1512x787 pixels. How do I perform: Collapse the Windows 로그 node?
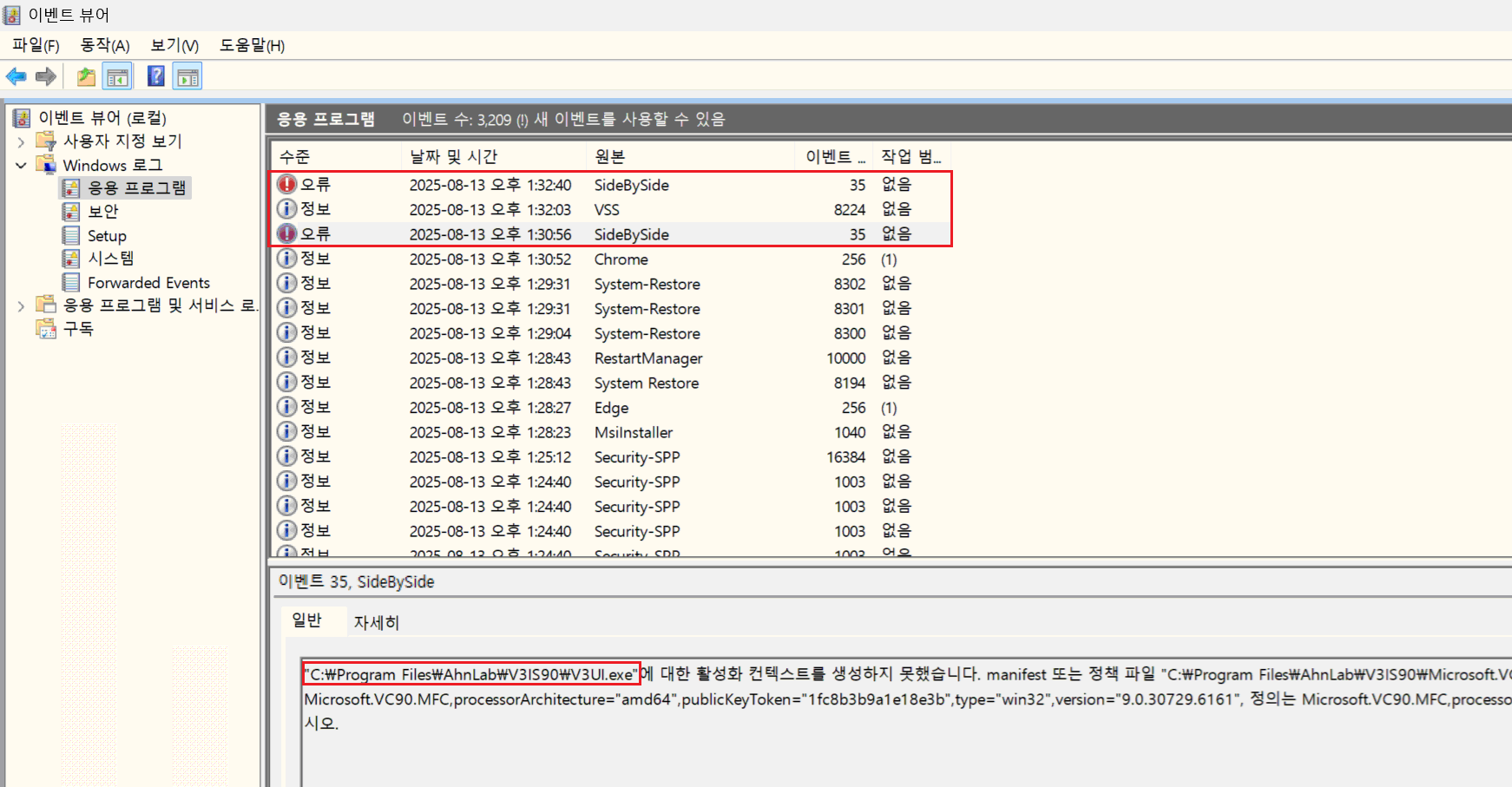click(x=21, y=165)
